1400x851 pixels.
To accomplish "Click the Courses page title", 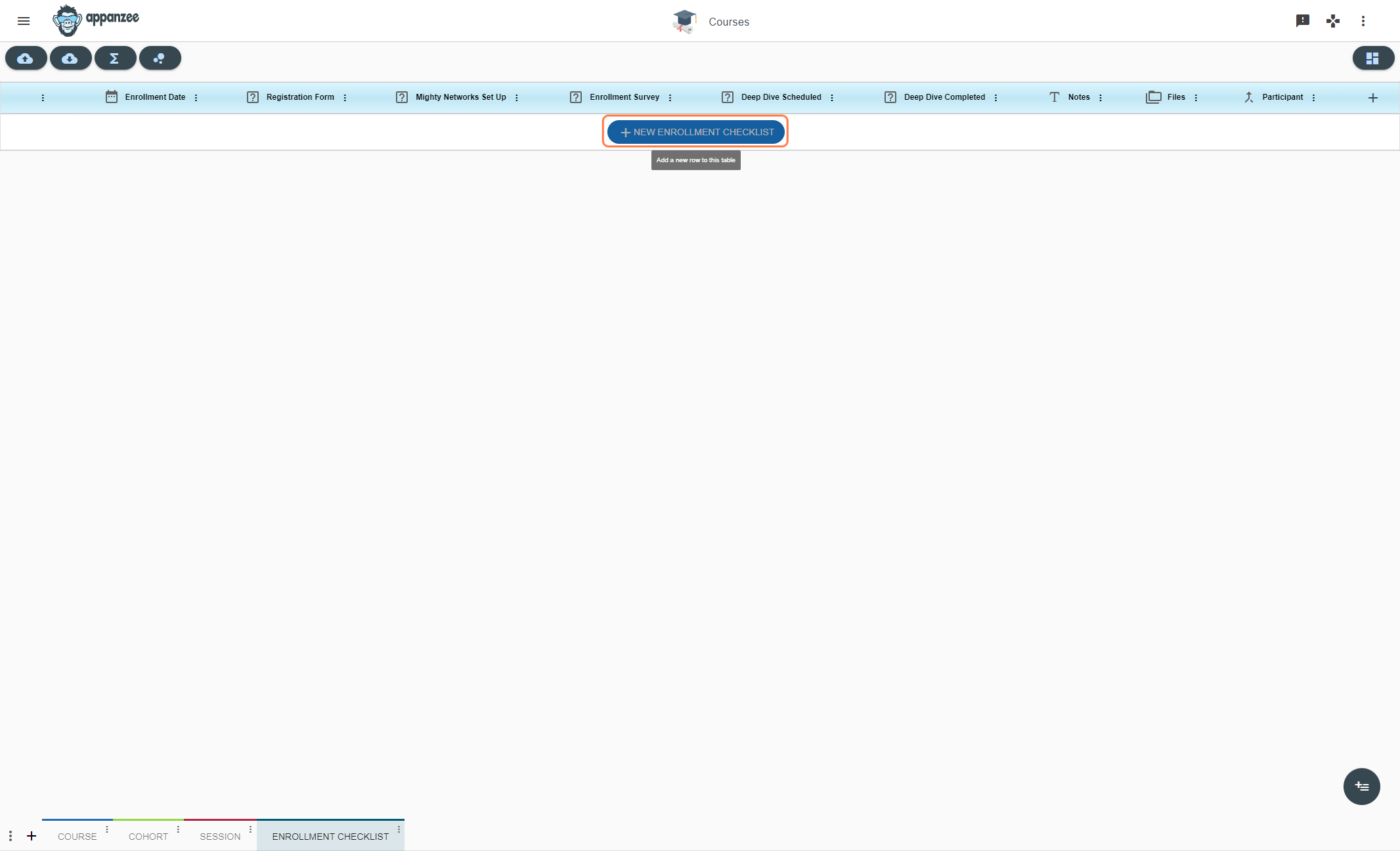I will (729, 22).
